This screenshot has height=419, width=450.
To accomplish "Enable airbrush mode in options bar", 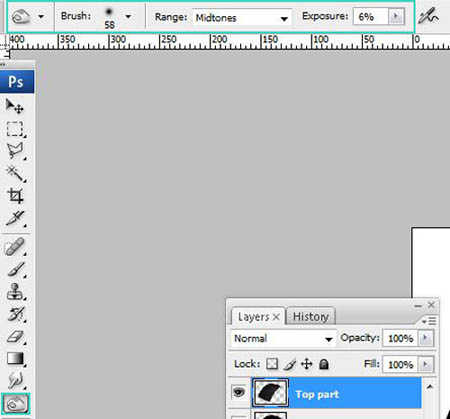I will 428,16.
